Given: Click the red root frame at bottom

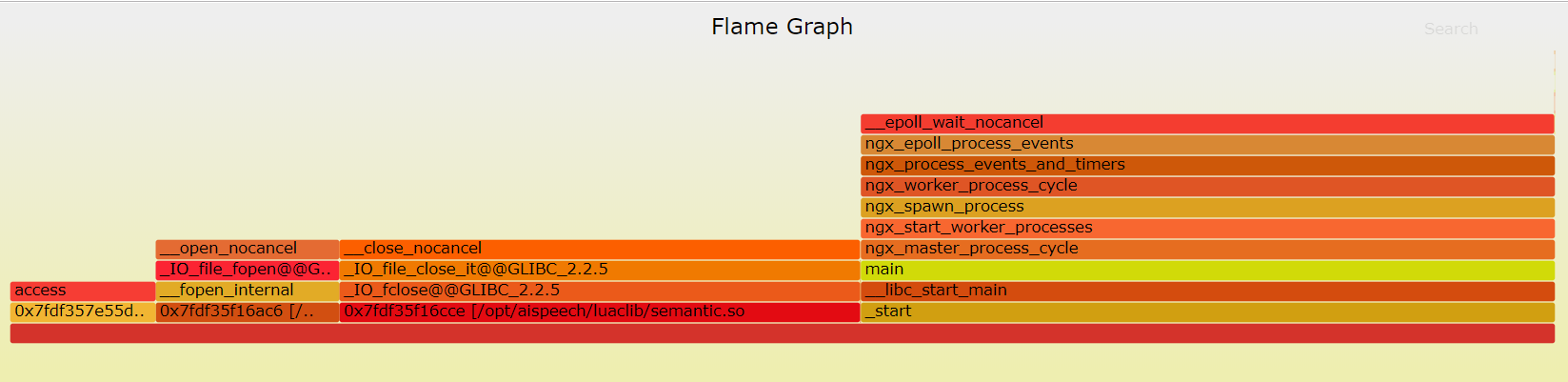Looking at the screenshot, I should (x=783, y=332).
